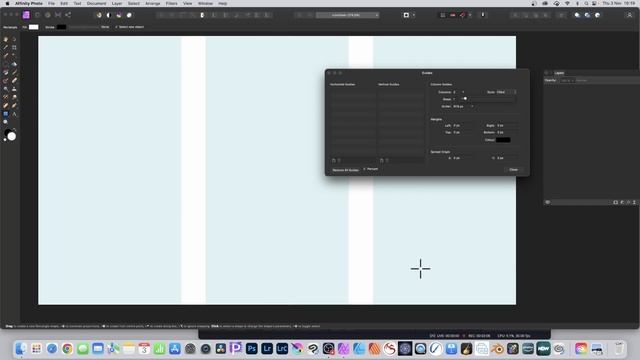Select the Artistic Text tool
This screenshot has width=640, height=360.
(x=14, y=114)
